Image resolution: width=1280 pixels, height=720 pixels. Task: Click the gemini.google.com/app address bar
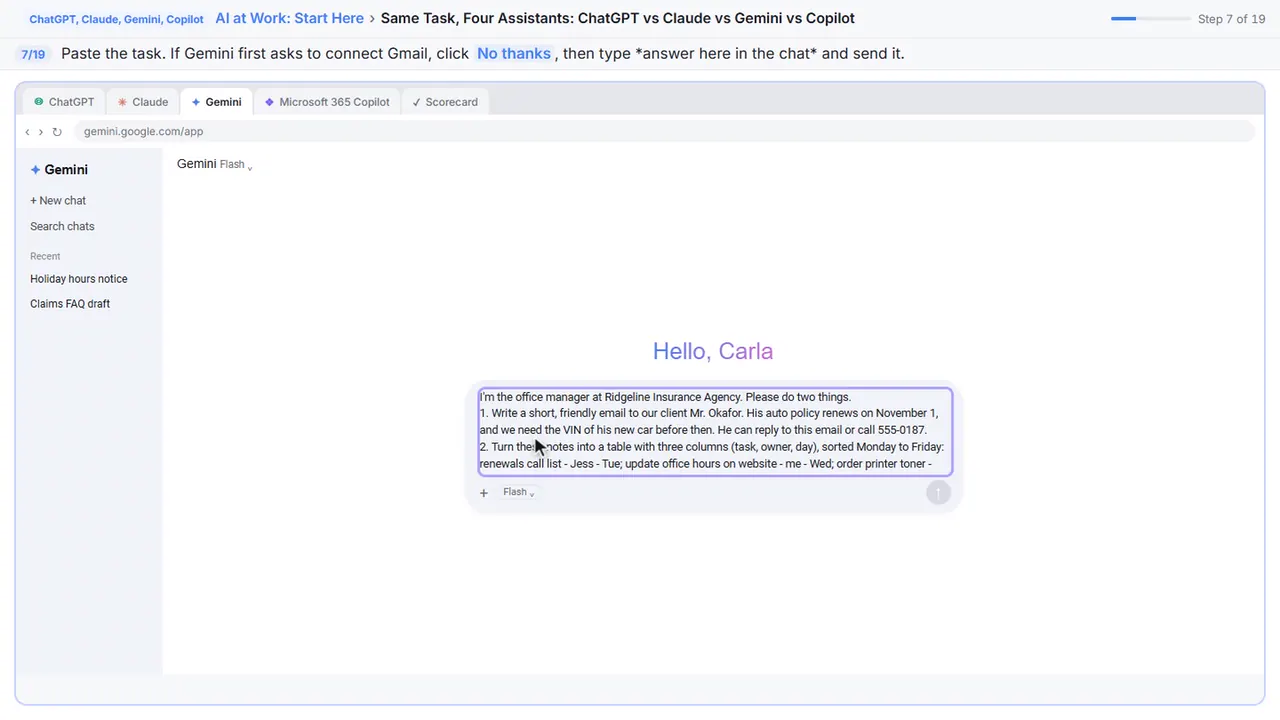pos(664,132)
